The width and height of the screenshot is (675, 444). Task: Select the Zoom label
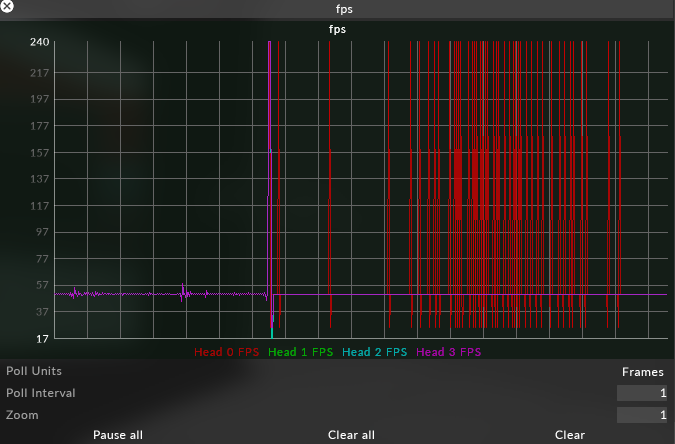(22, 415)
